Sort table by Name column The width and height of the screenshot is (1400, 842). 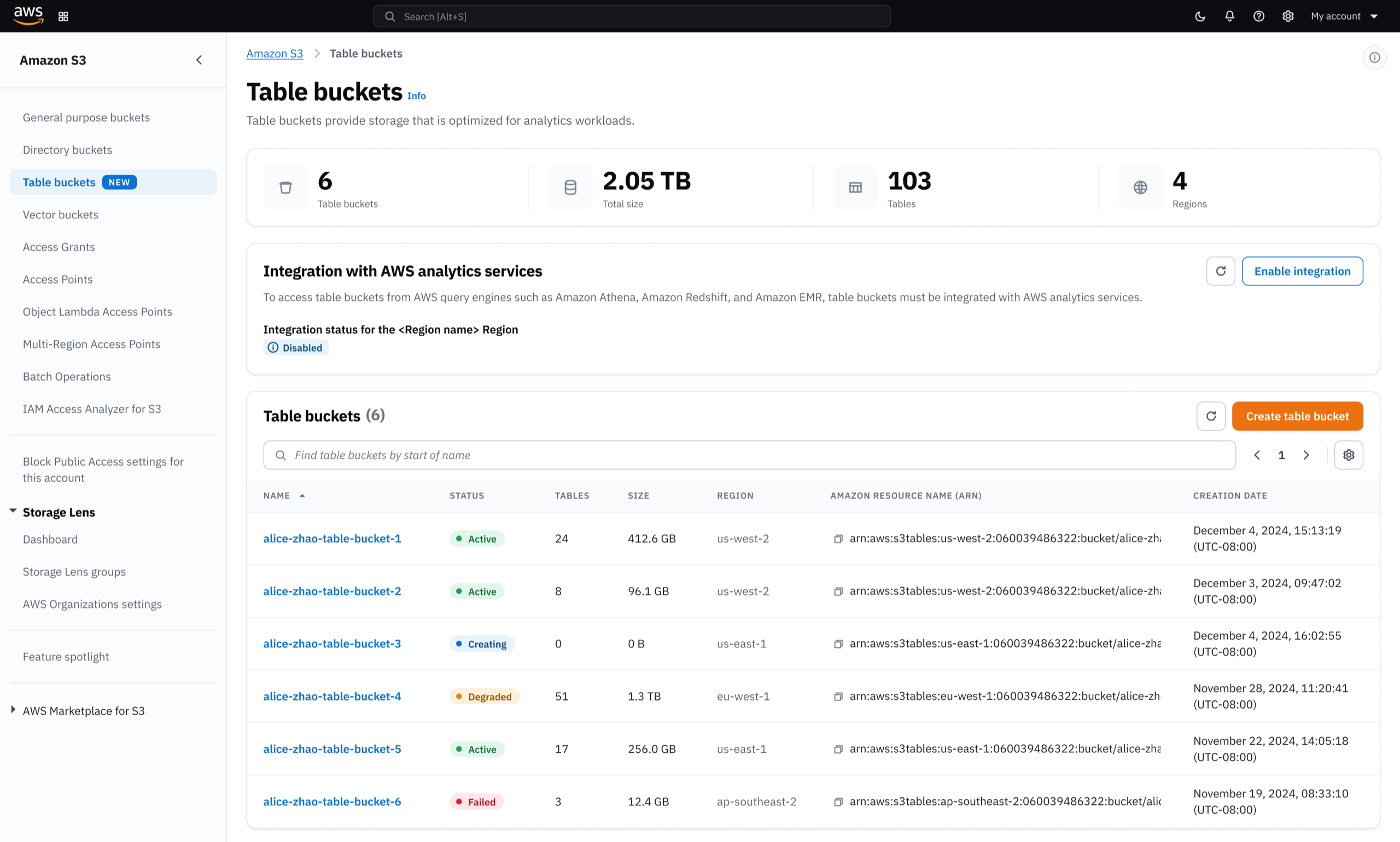pos(284,496)
